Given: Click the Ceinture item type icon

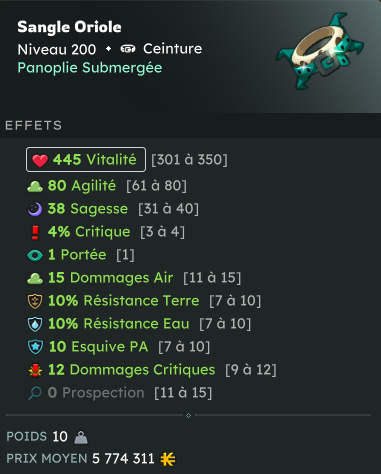Looking at the screenshot, I should (x=128, y=49).
